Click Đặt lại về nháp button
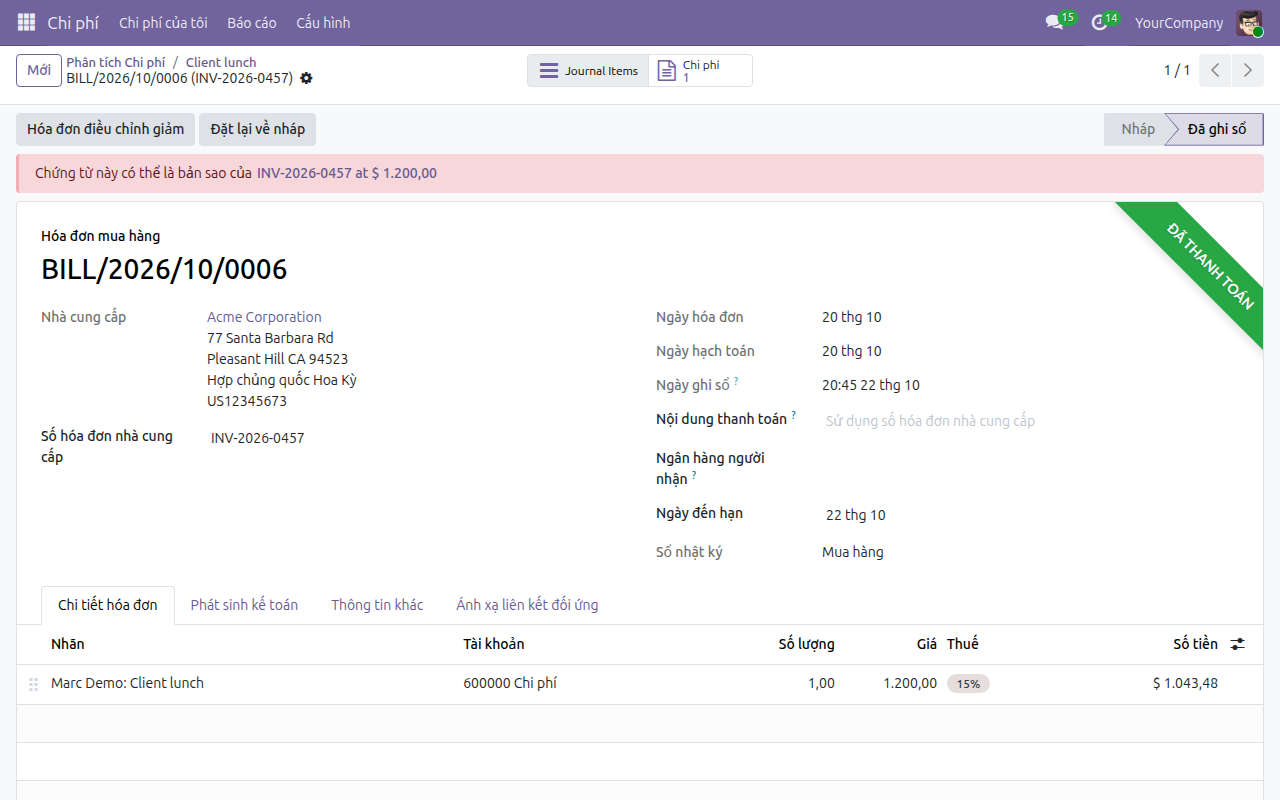Image resolution: width=1280 pixels, height=800 pixels. (x=258, y=129)
